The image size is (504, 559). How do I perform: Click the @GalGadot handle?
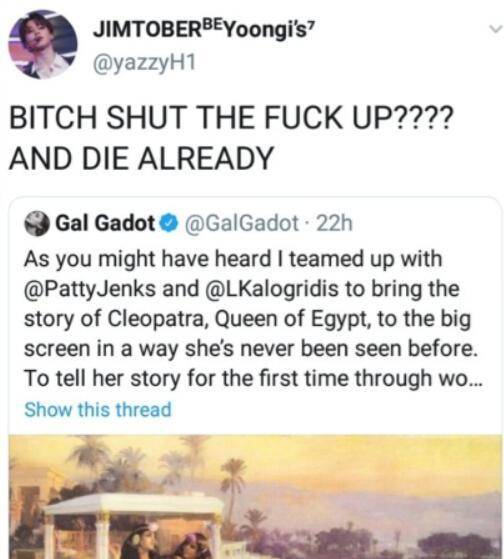pyautogui.click(x=241, y=224)
